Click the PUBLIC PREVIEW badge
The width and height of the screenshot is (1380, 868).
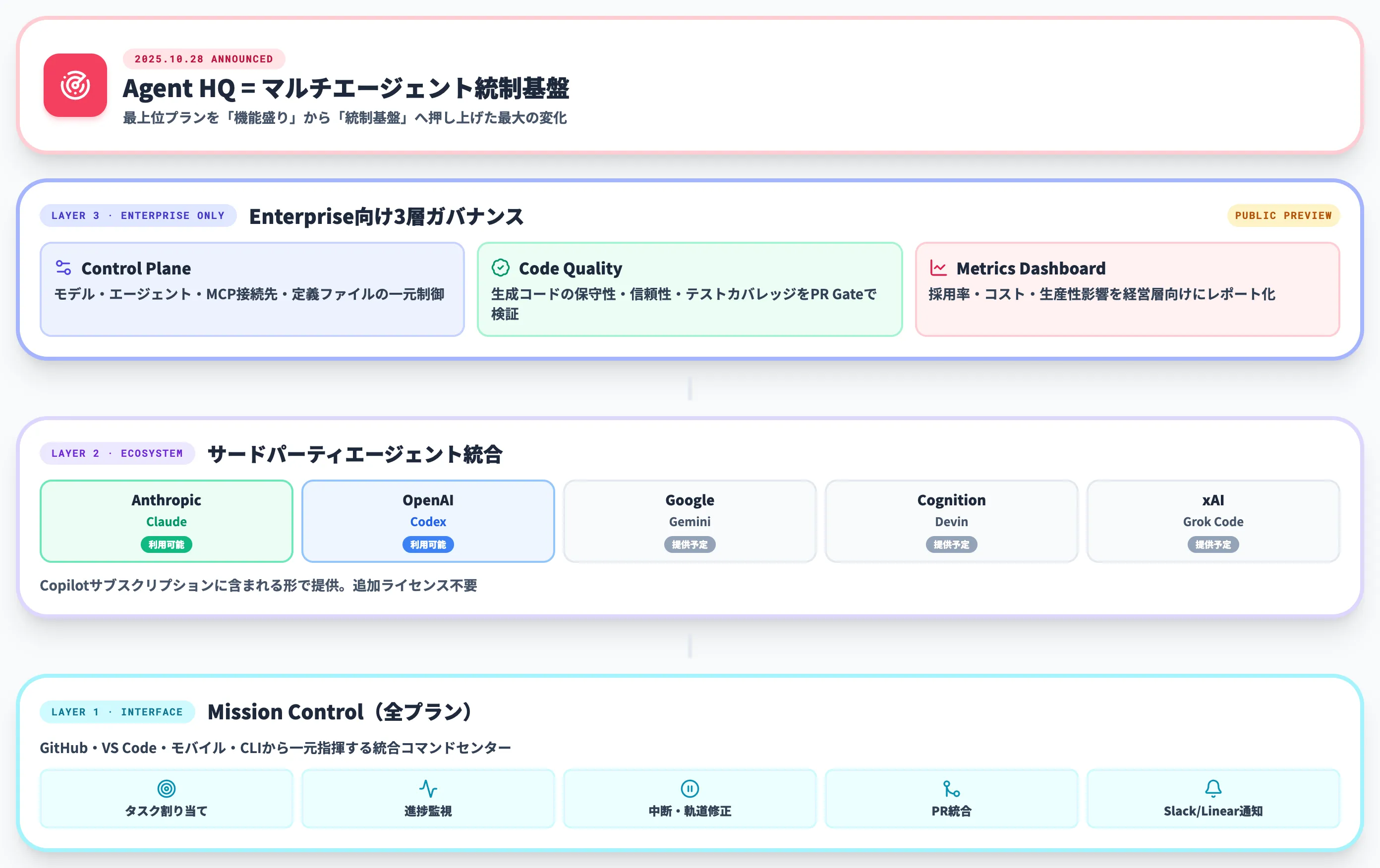point(1283,216)
